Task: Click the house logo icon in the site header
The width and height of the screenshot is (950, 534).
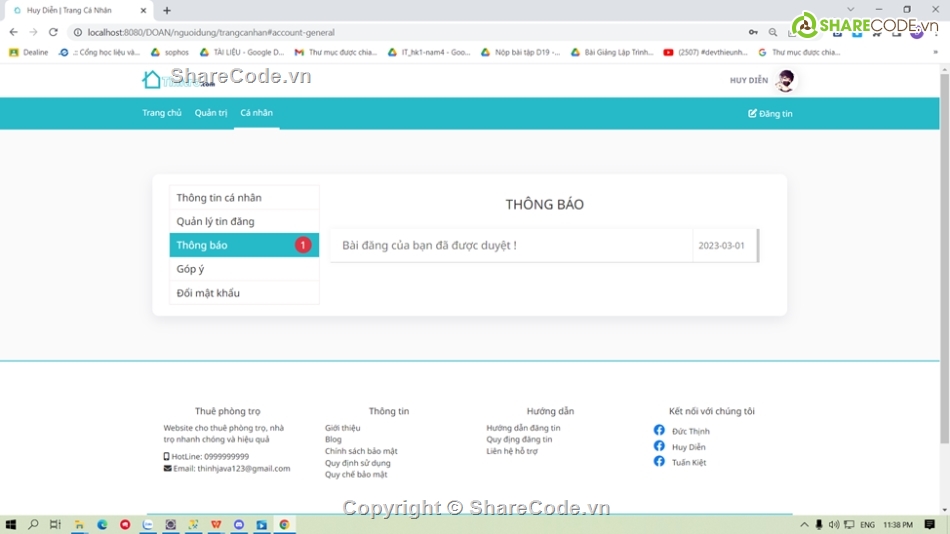Action: click(151, 79)
